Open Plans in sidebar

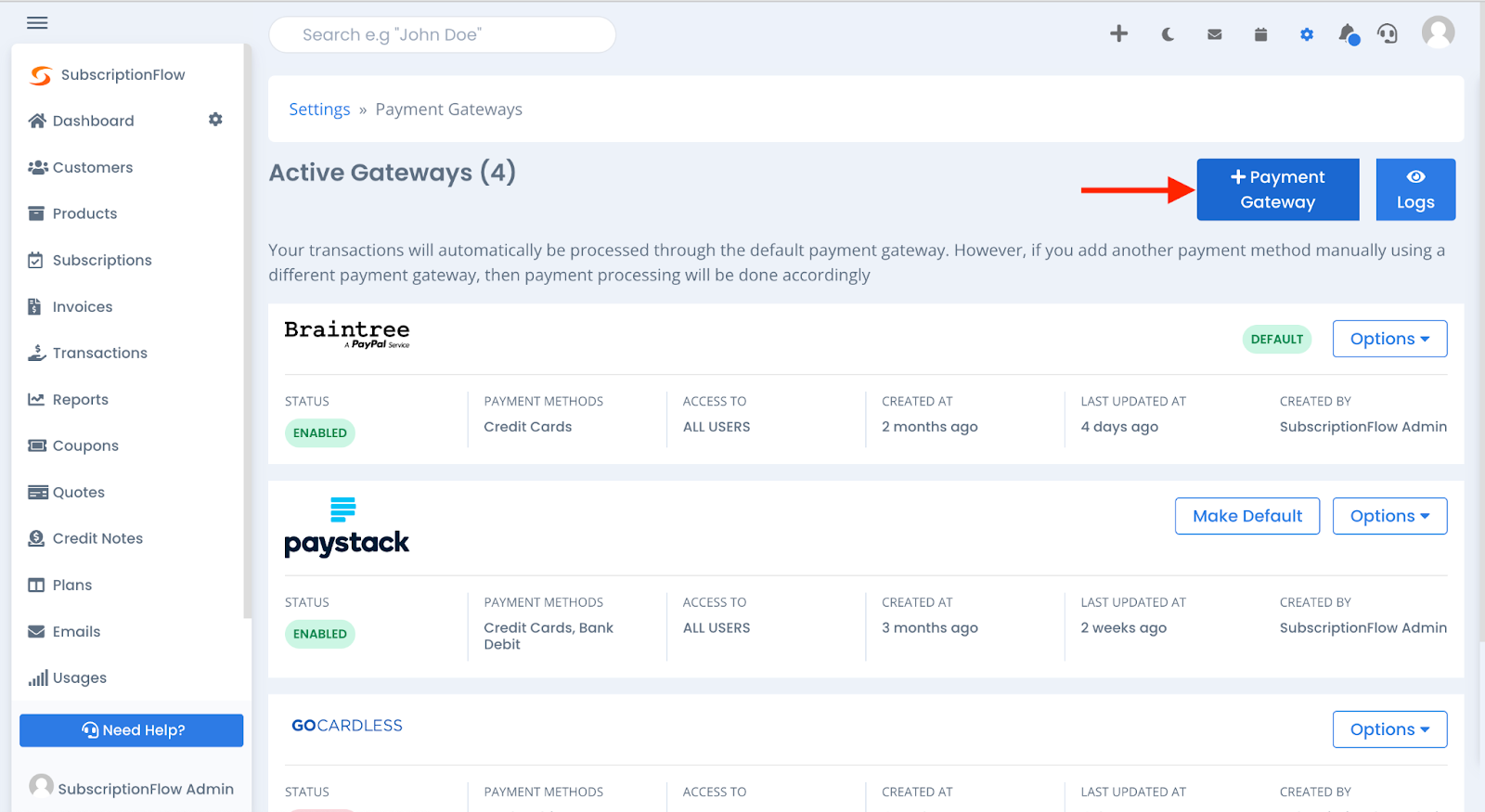[x=60, y=585]
